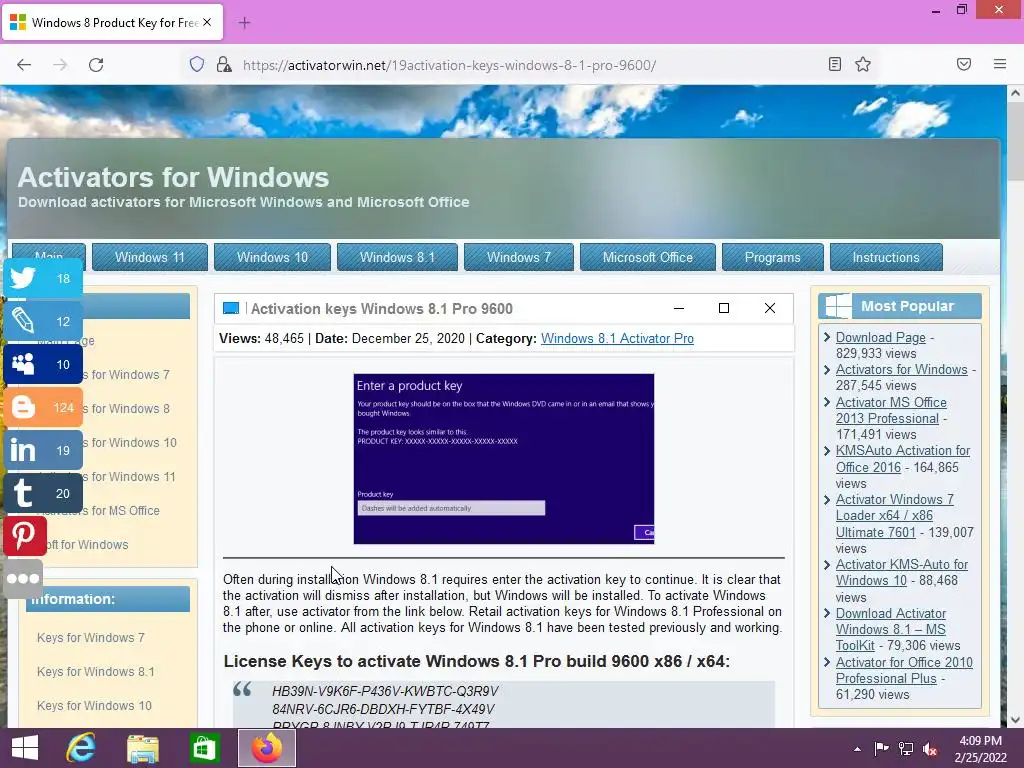Click the taskbar clock showing 4:09 PM
Image resolution: width=1024 pixels, height=768 pixels.
980,749
